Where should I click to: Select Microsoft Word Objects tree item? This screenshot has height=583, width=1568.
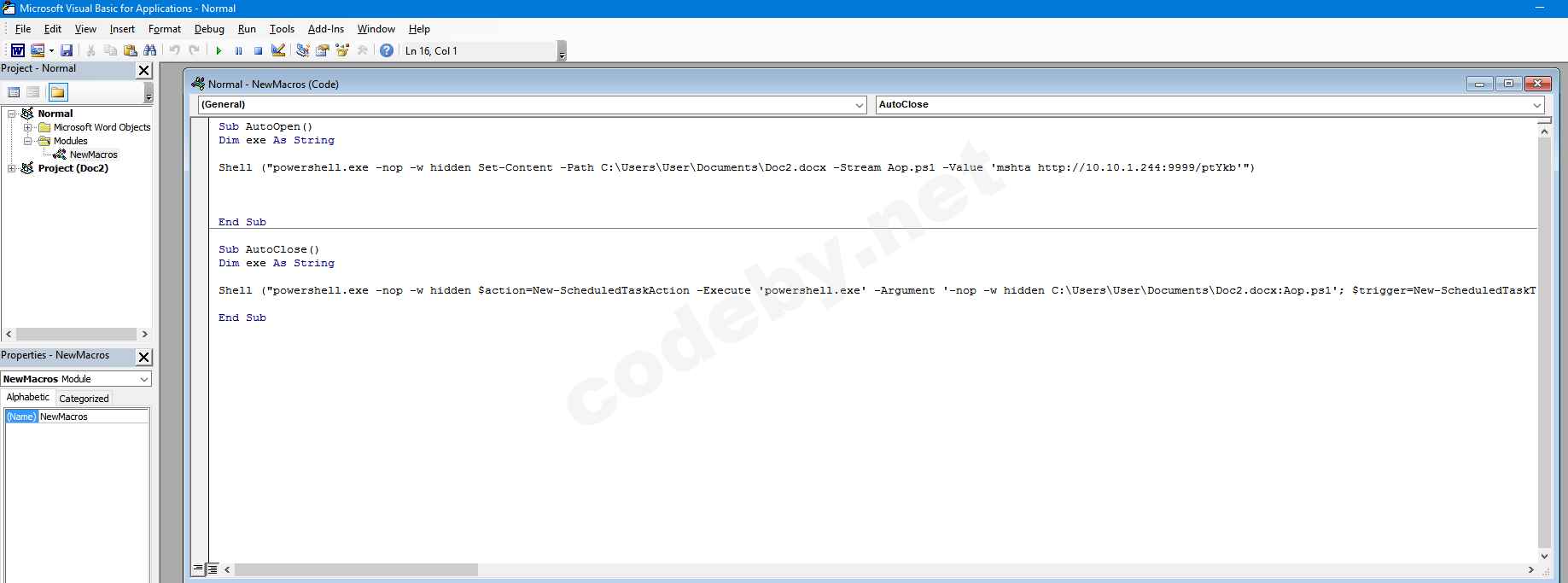(x=102, y=127)
